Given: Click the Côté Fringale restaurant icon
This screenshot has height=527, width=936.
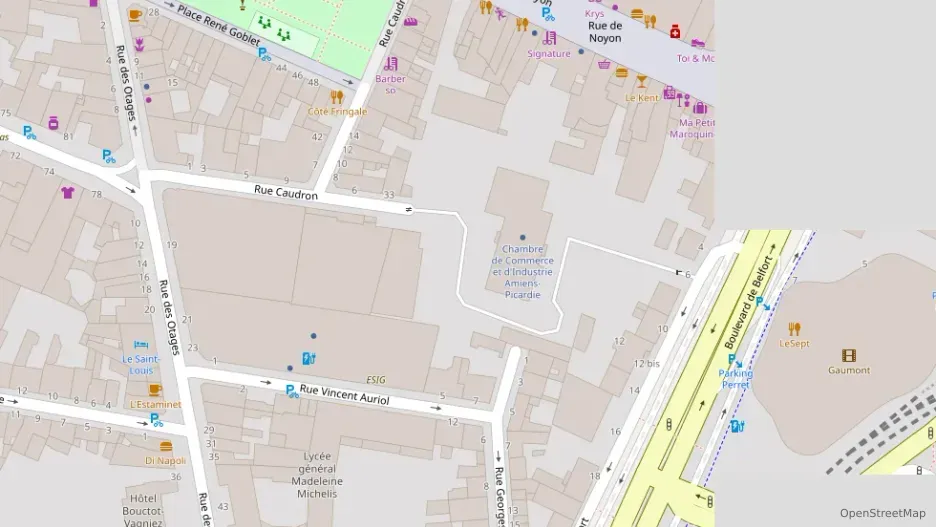Looking at the screenshot, I should (337, 97).
